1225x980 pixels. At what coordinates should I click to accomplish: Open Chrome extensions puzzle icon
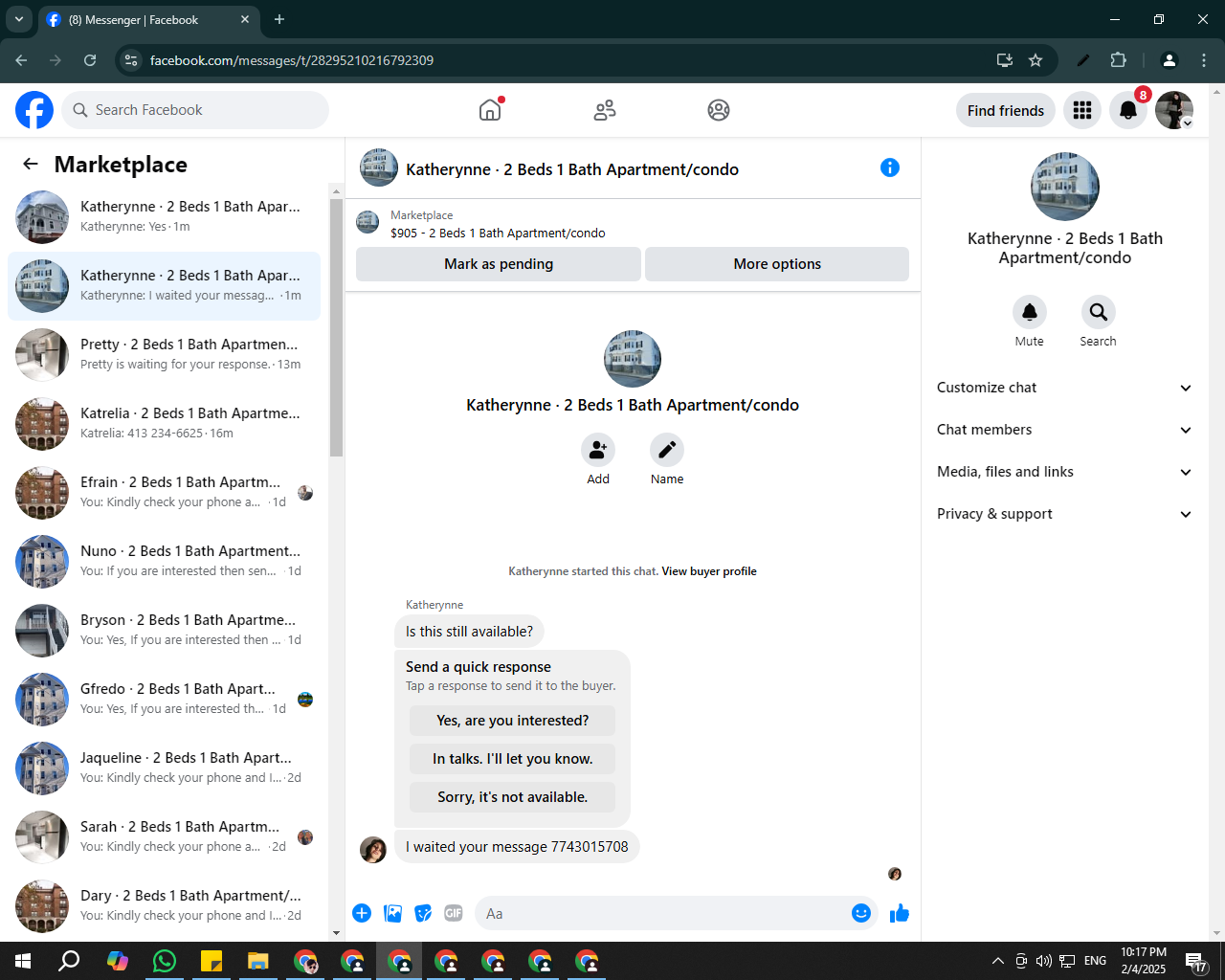(1119, 60)
